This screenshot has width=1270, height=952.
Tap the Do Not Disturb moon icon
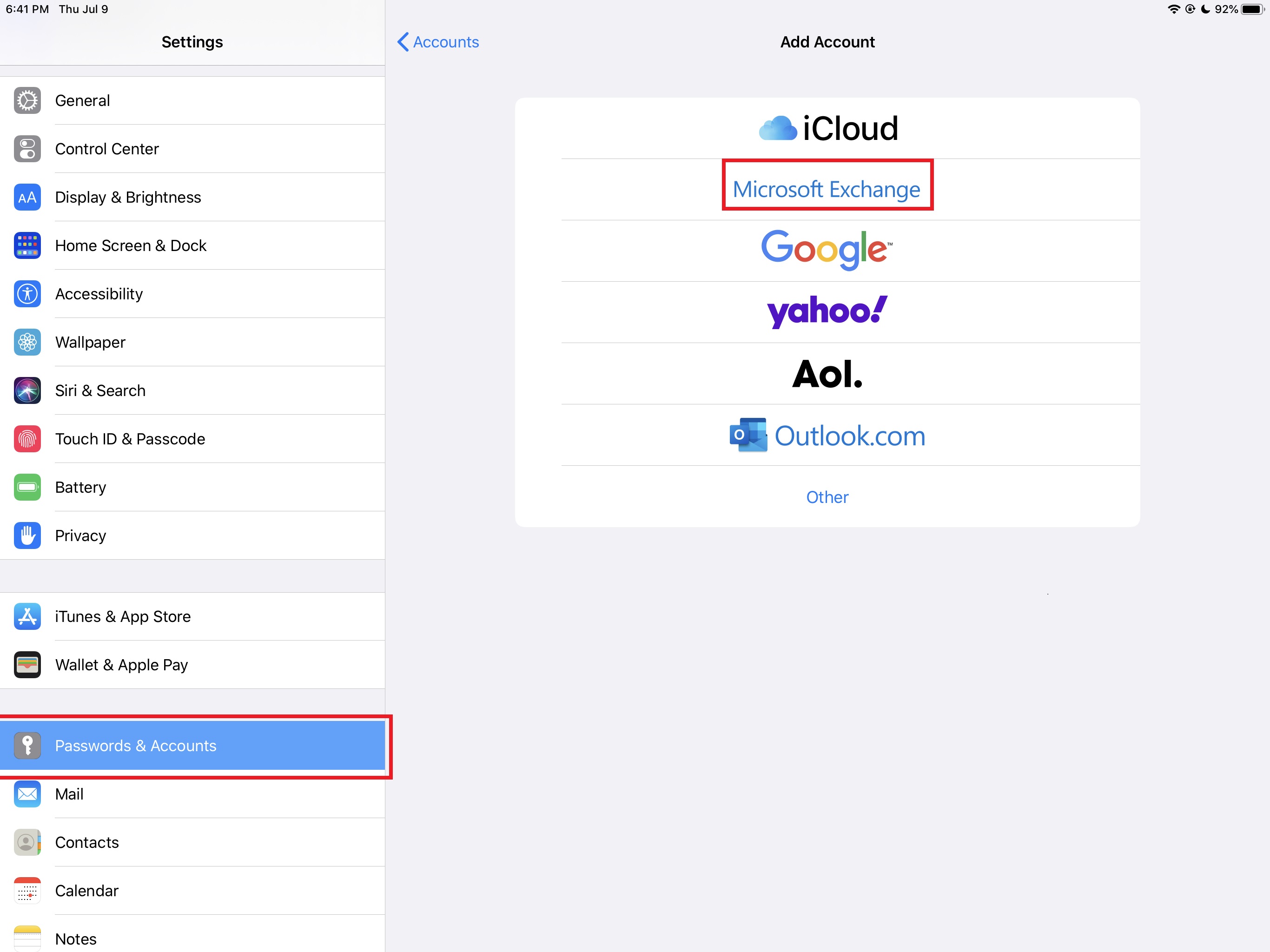click(x=1206, y=9)
